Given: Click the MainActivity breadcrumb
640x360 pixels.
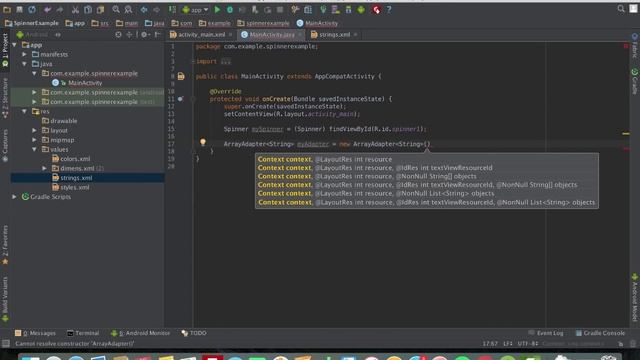Looking at the screenshot, I should click(318, 23).
